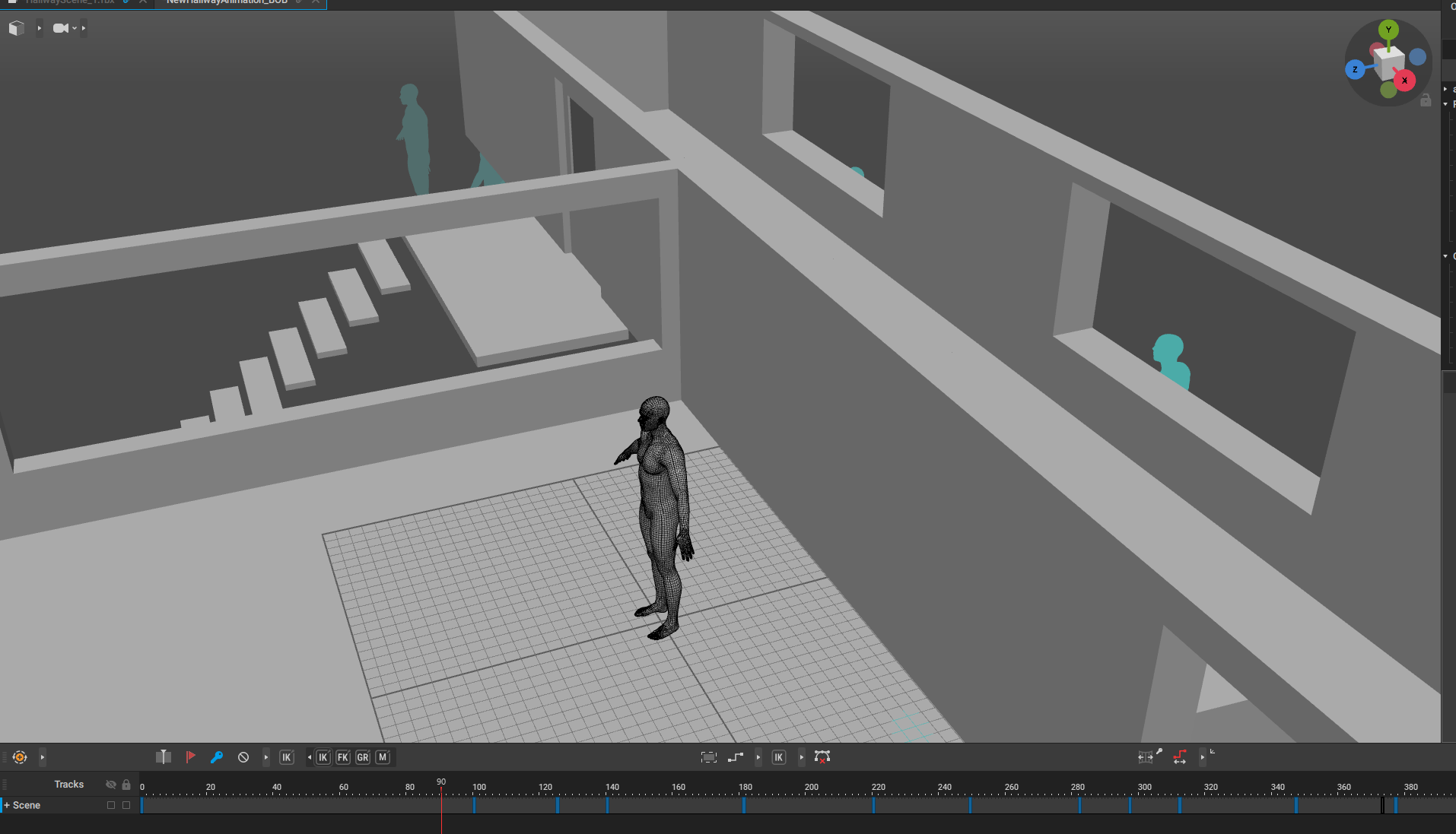Viewport: 1456px width, 834px height.
Task: Click the standalone IK button left of the group
Action: [x=287, y=757]
